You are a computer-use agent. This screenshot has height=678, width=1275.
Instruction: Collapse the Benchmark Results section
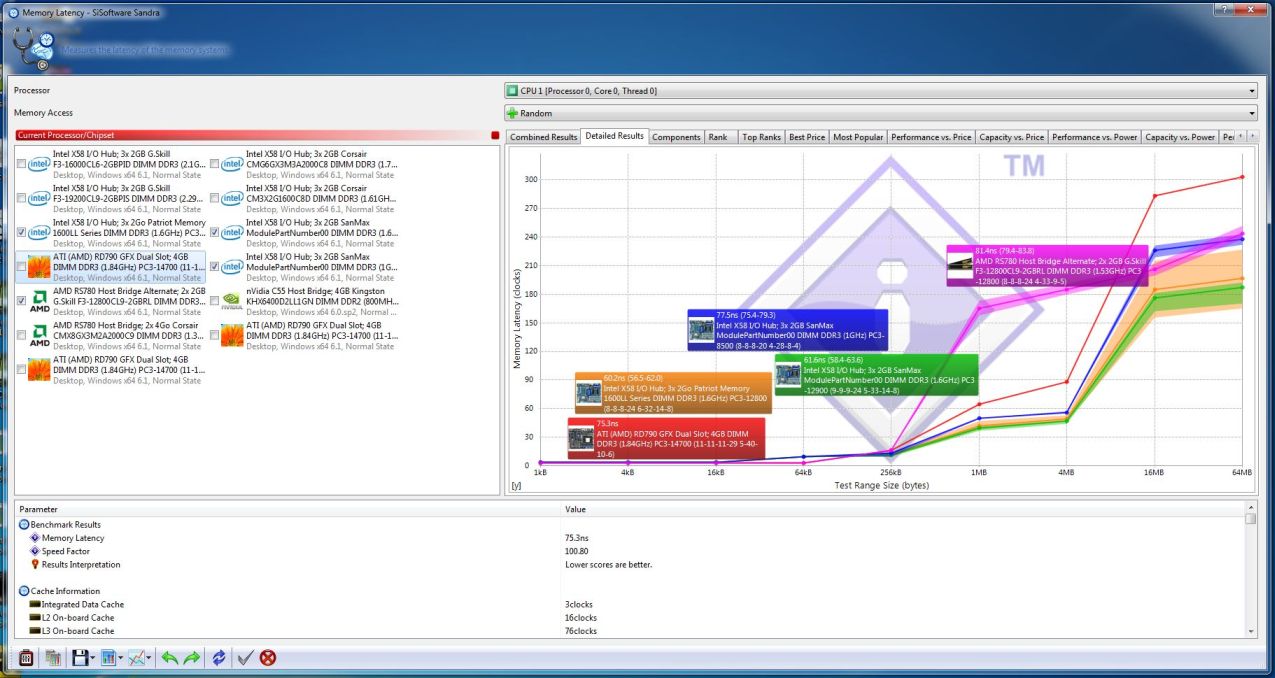click(x=24, y=524)
